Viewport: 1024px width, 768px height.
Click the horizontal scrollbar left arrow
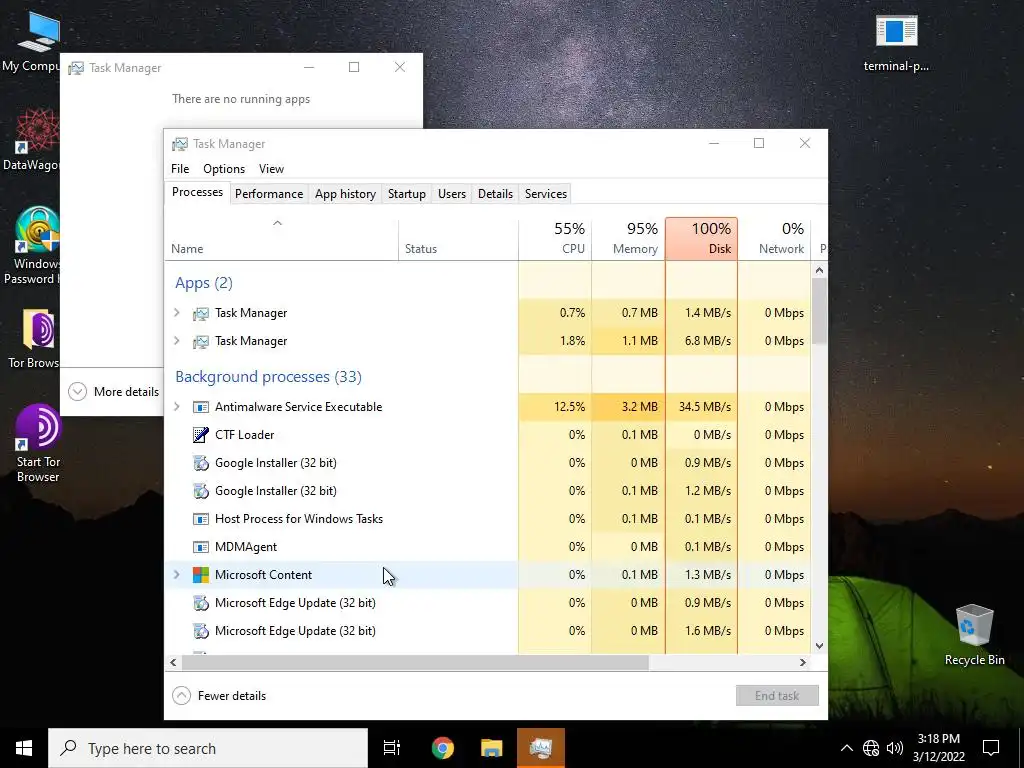[x=173, y=663]
